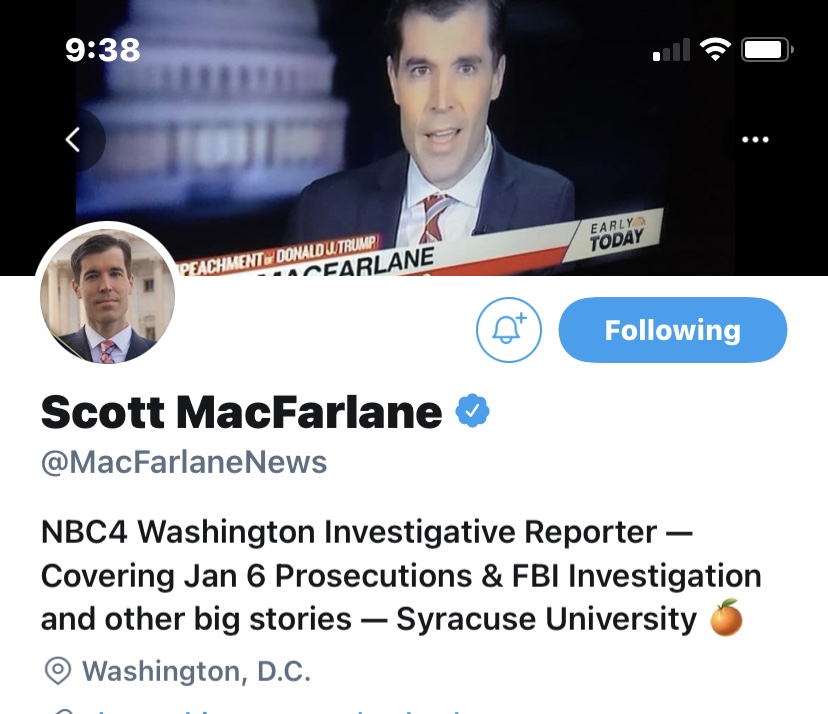Tap the location pin icon
828x714 pixels.
58,670
